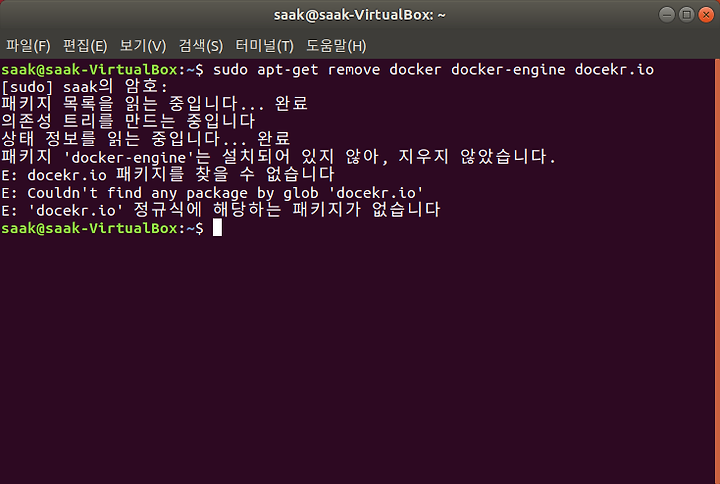Click the line mentioning 'docker-engine'는 설치되어 있지 않아

point(279,157)
